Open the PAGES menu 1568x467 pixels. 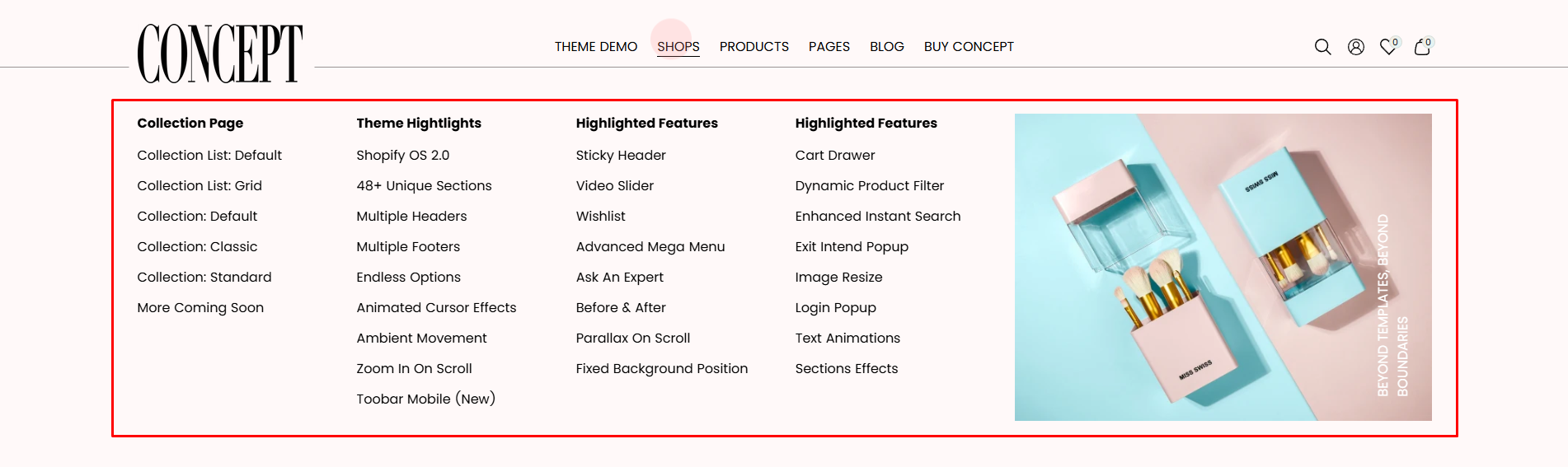(x=829, y=47)
